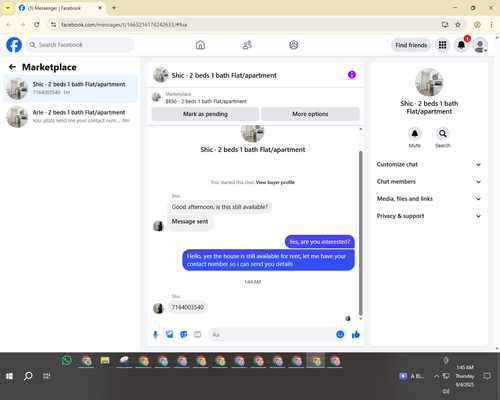Open File Explorer in taskbar
The height and width of the screenshot is (400, 500).
[x=105, y=361]
